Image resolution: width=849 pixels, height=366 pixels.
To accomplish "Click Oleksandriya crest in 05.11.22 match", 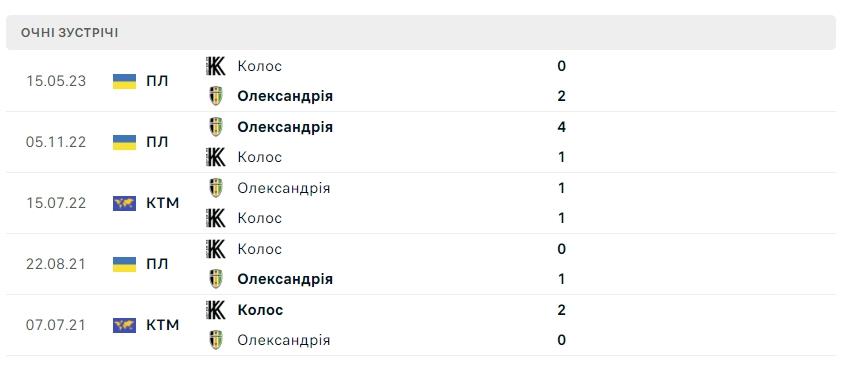I will point(215,127).
